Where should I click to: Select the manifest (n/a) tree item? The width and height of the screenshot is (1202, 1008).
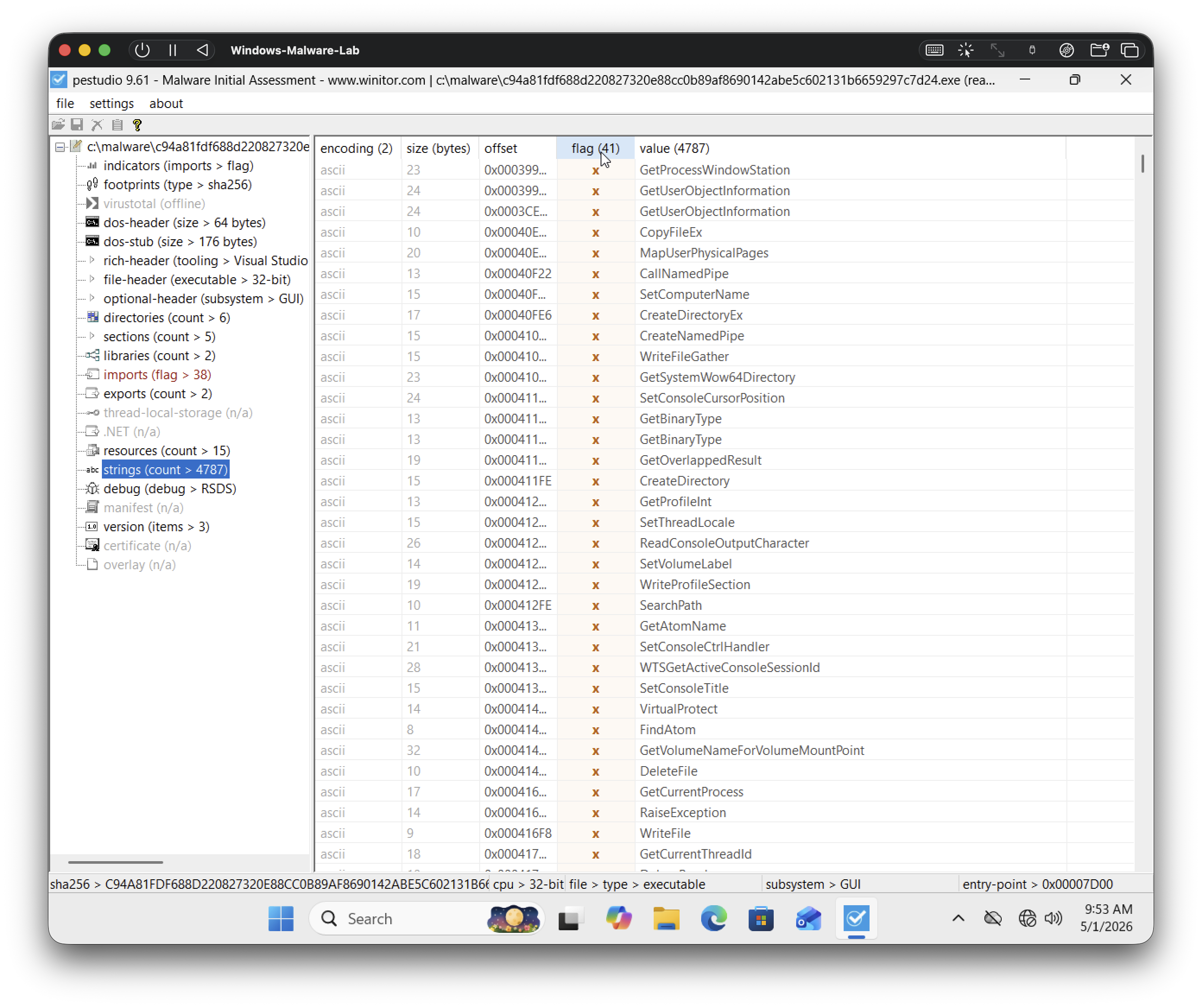pos(143,507)
